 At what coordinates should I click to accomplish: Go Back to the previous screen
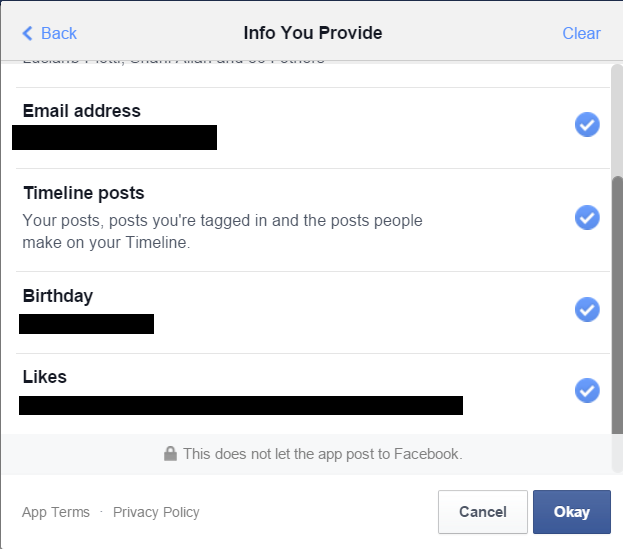click(x=49, y=33)
